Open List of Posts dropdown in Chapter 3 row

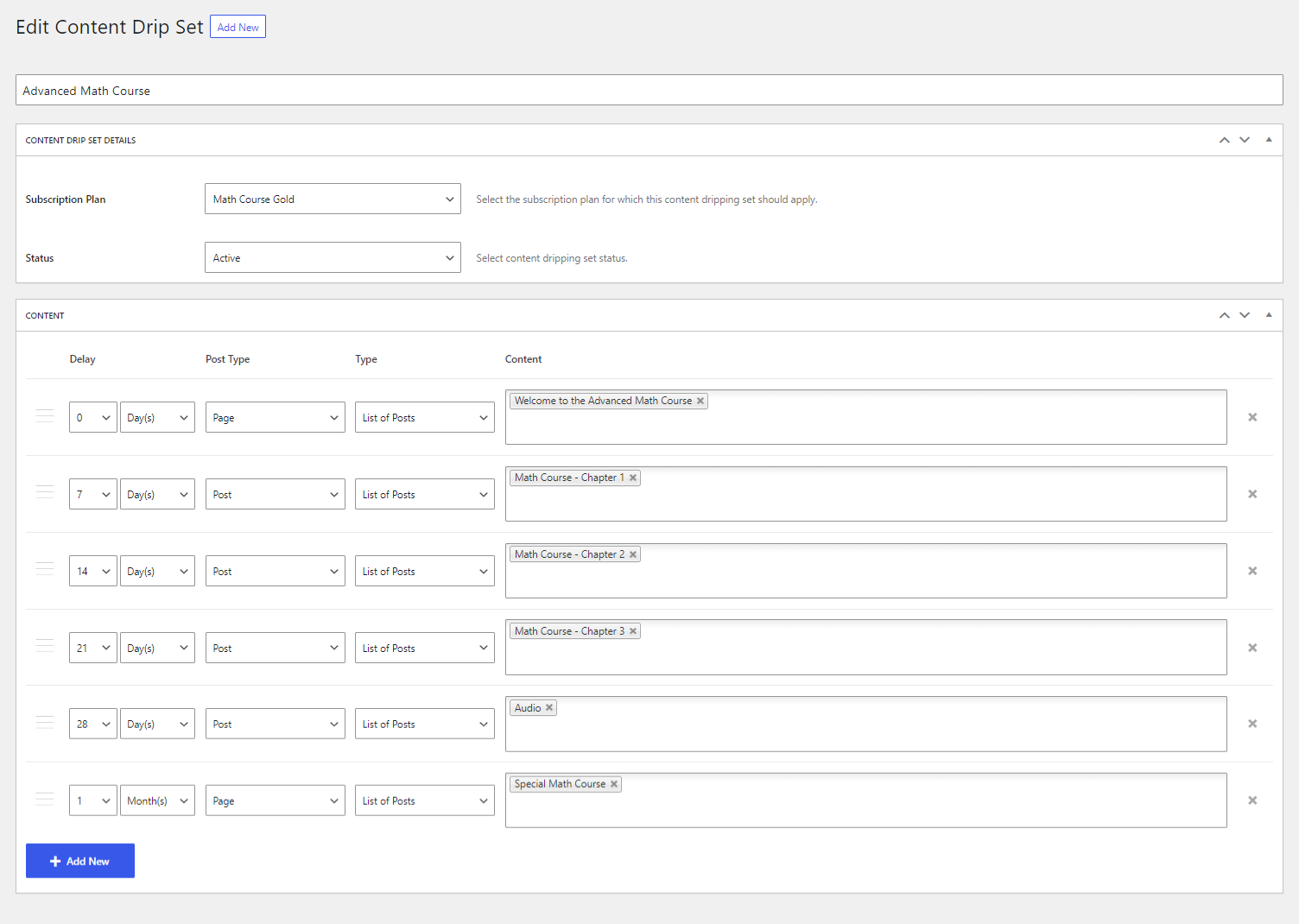coord(425,648)
